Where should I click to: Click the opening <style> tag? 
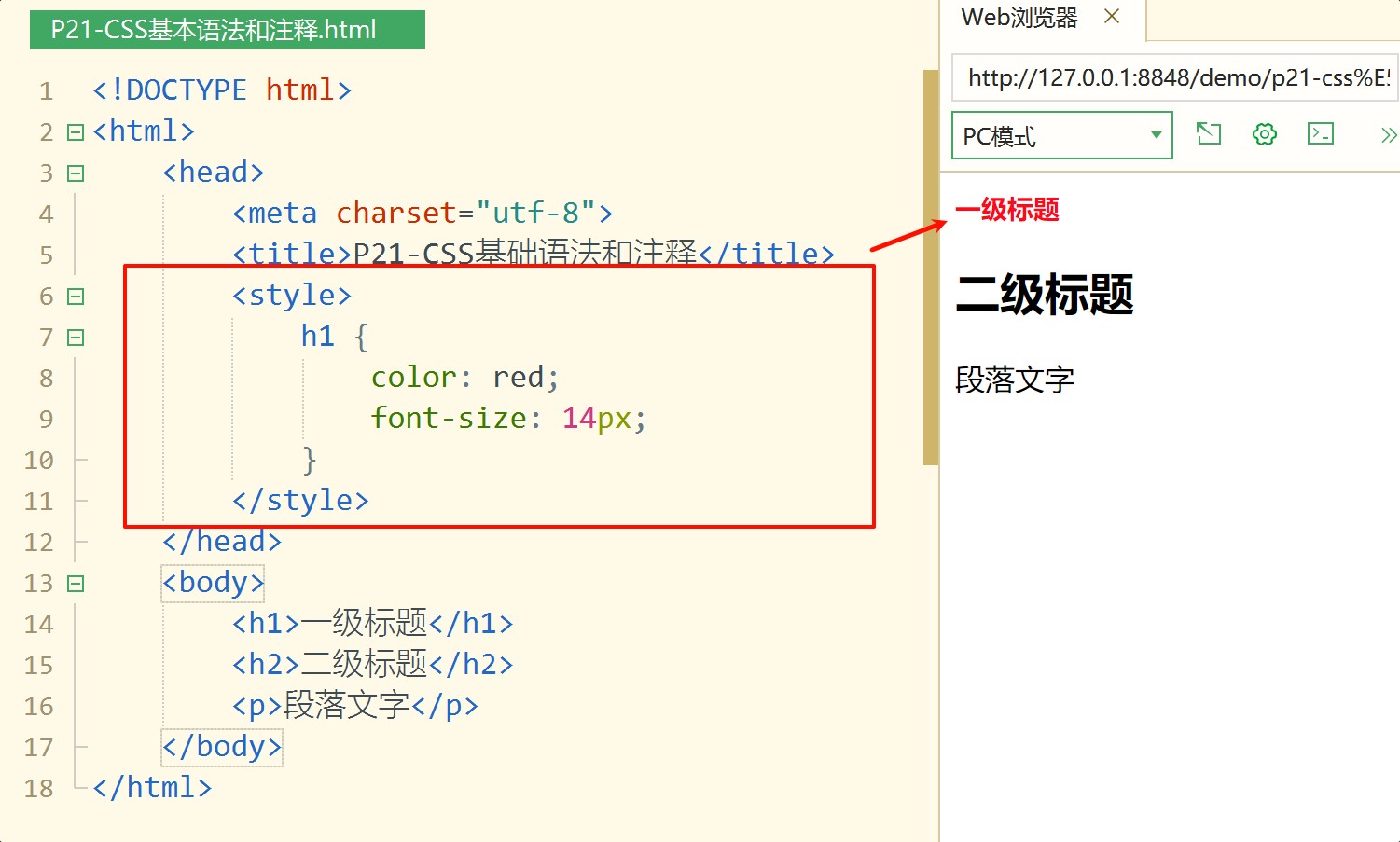[292, 296]
